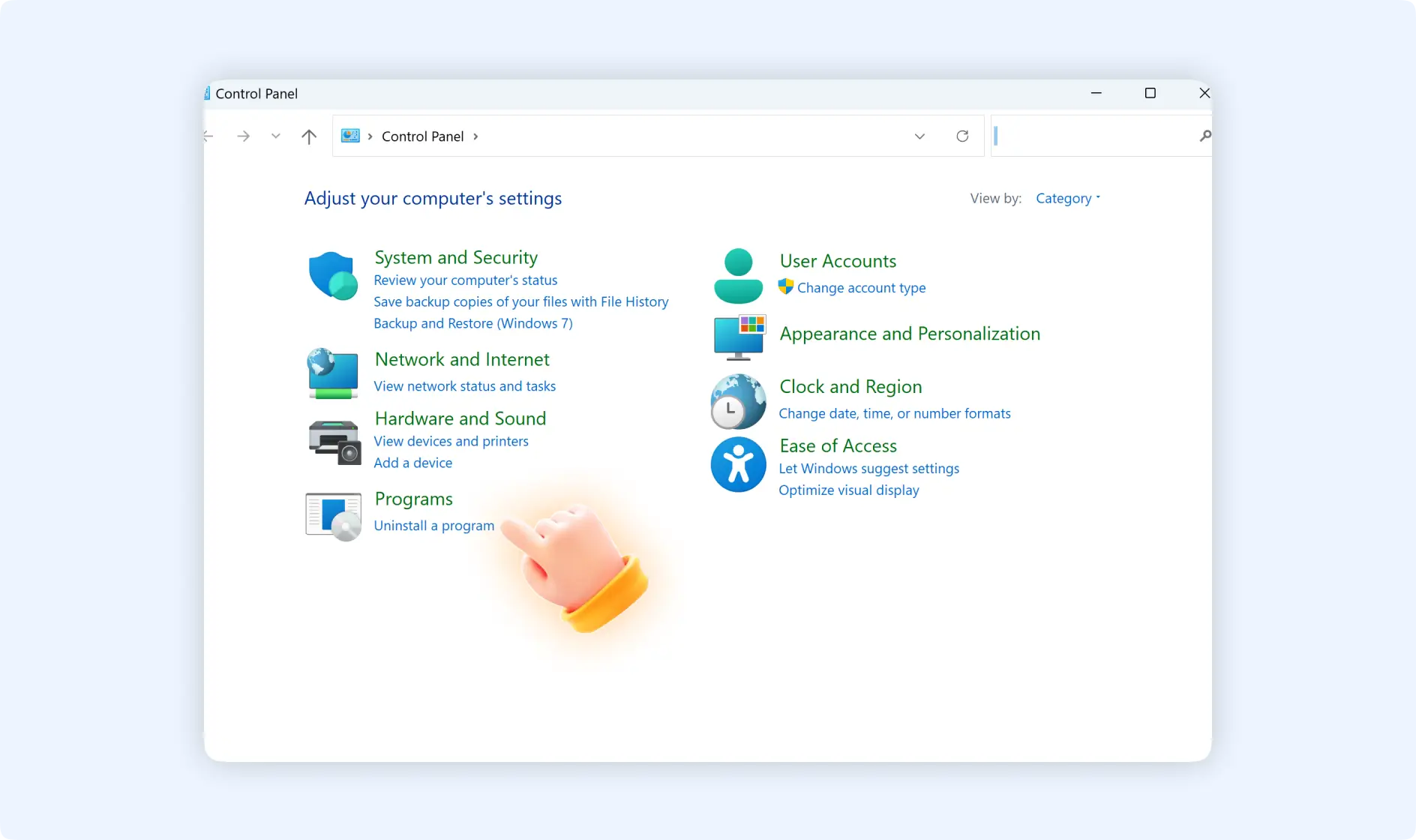The height and width of the screenshot is (840, 1416).
Task: Open View network status and tasks
Action: pos(464,386)
